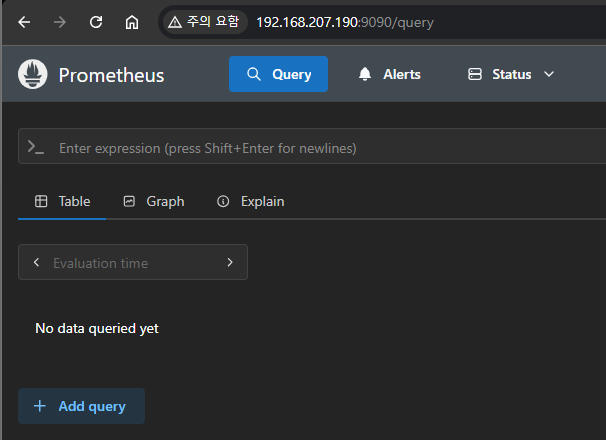Expand the Status dropdown menu

[511, 74]
